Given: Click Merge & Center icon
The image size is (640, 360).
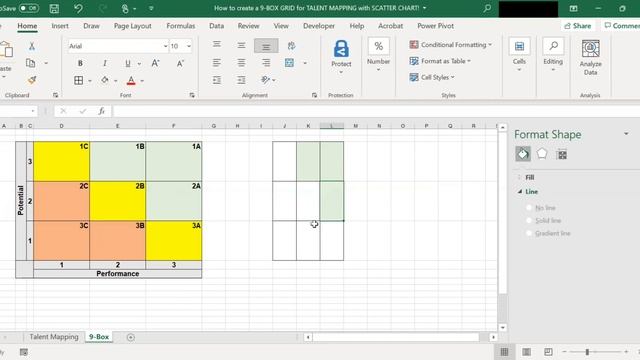Looking at the screenshot, I should click(x=289, y=63).
